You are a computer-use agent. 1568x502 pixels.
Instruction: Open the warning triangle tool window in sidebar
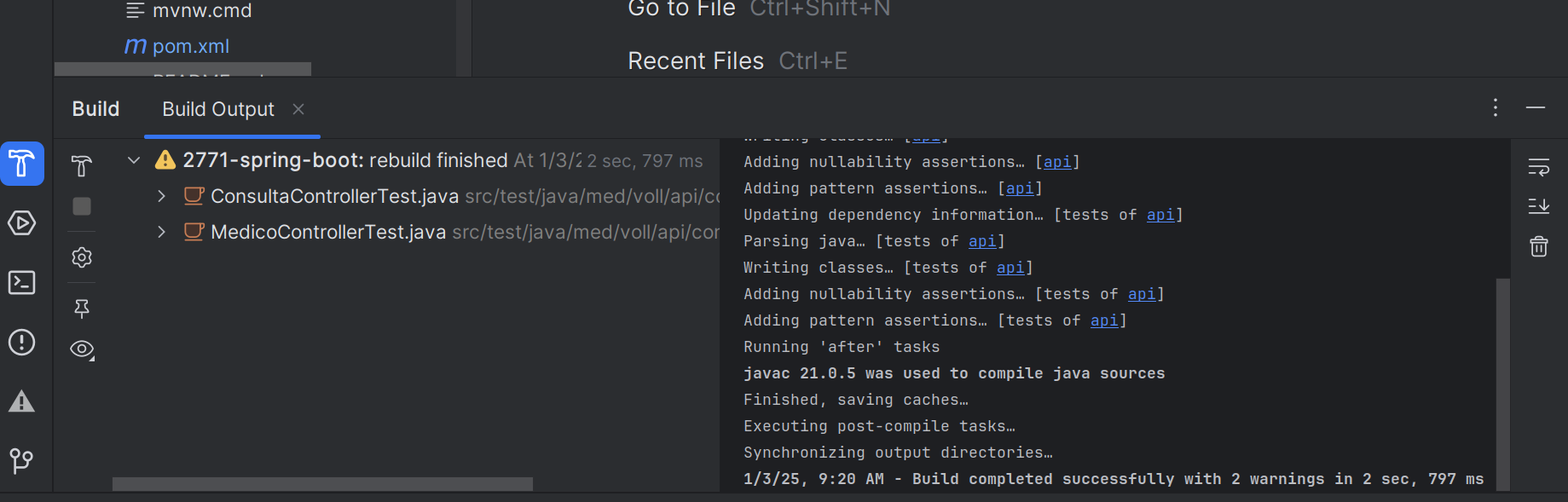pos(22,401)
